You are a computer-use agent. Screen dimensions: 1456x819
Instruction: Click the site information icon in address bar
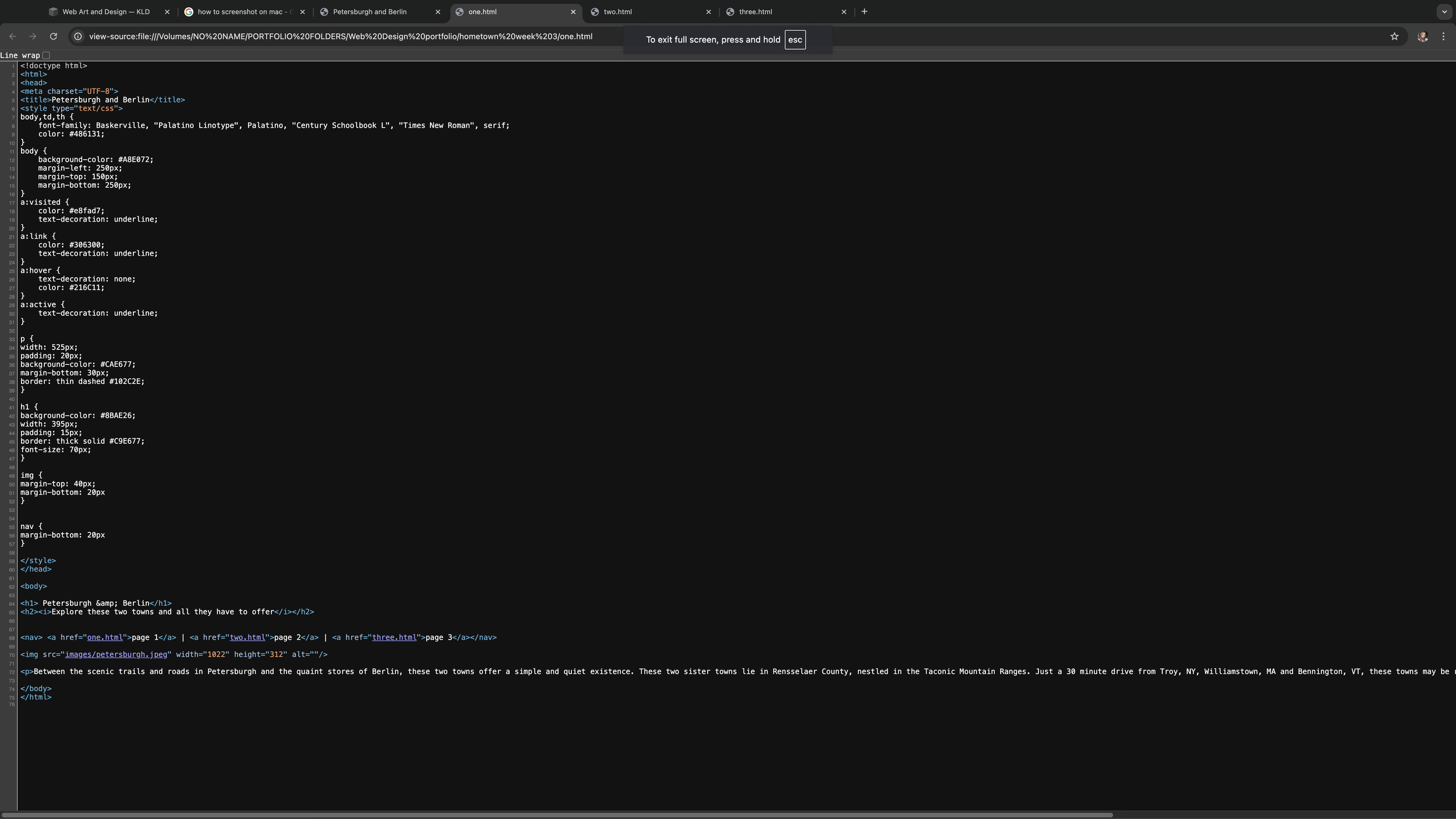click(x=79, y=36)
